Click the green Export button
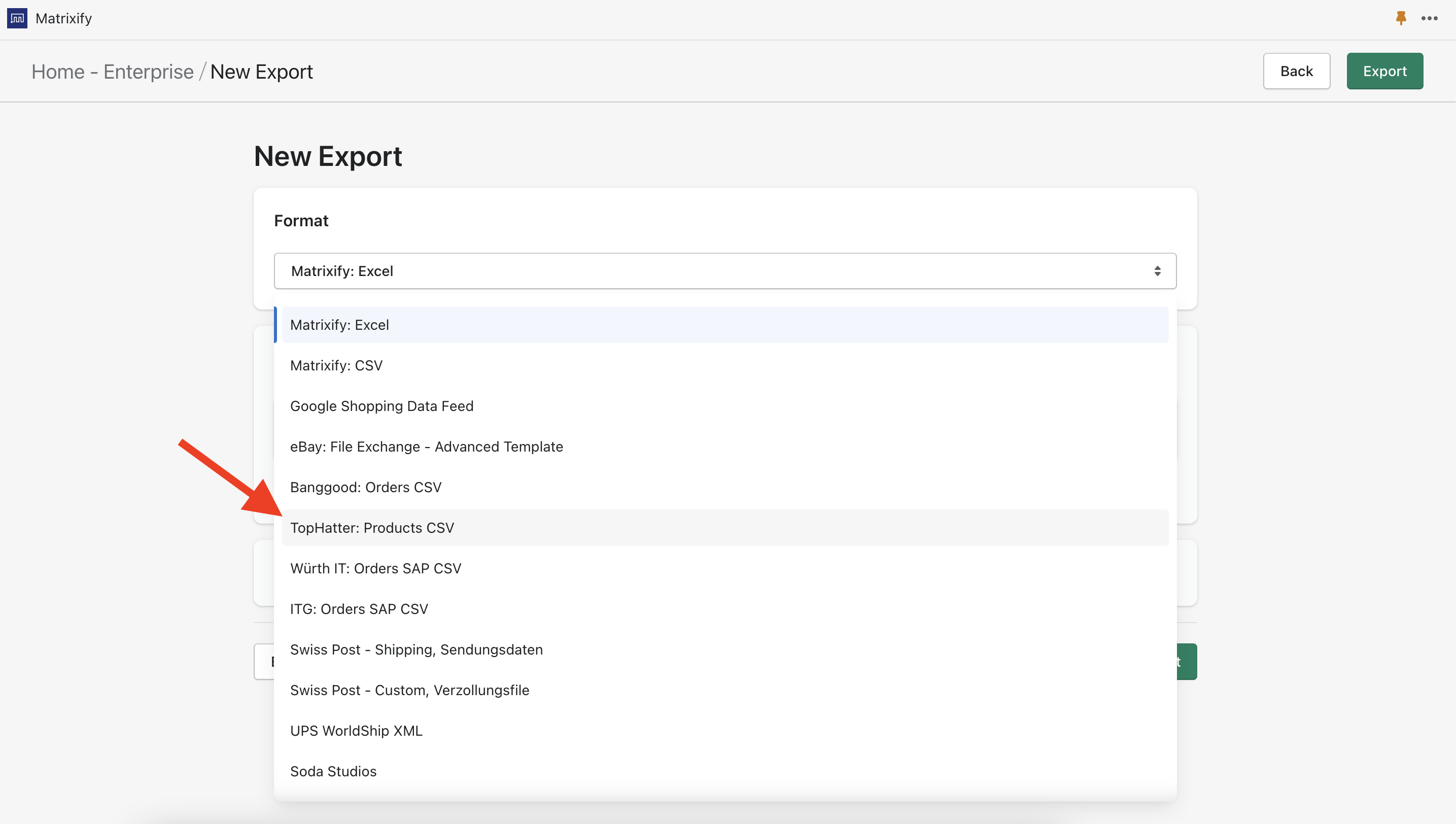 pyautogui.click(x=1384, y=71)
